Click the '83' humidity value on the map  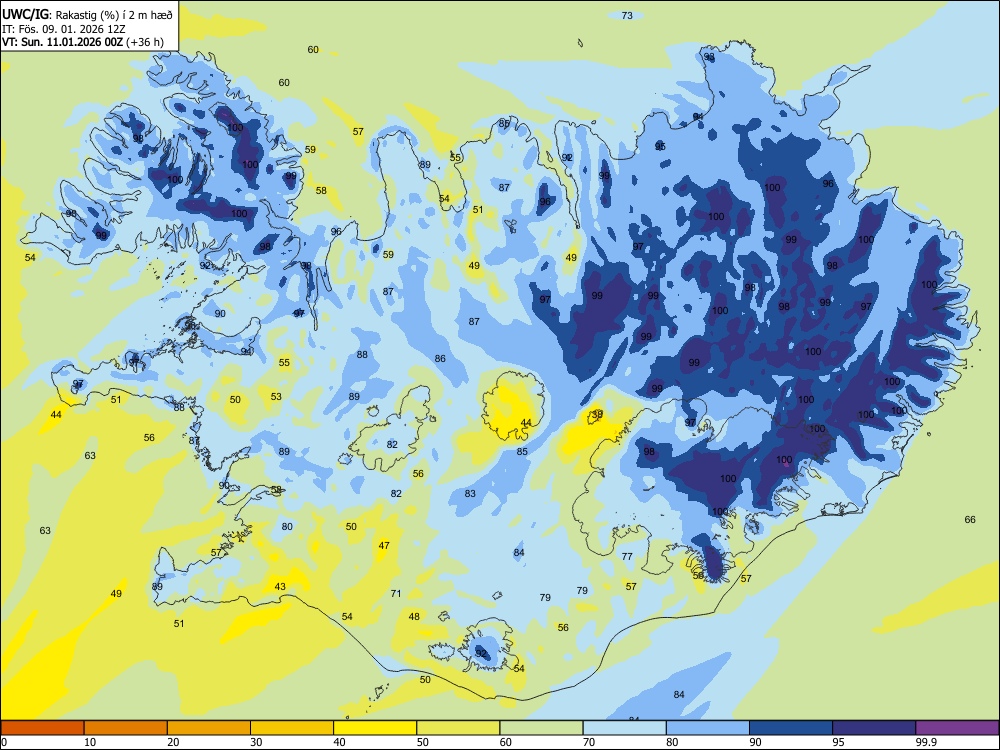[471, 494]
